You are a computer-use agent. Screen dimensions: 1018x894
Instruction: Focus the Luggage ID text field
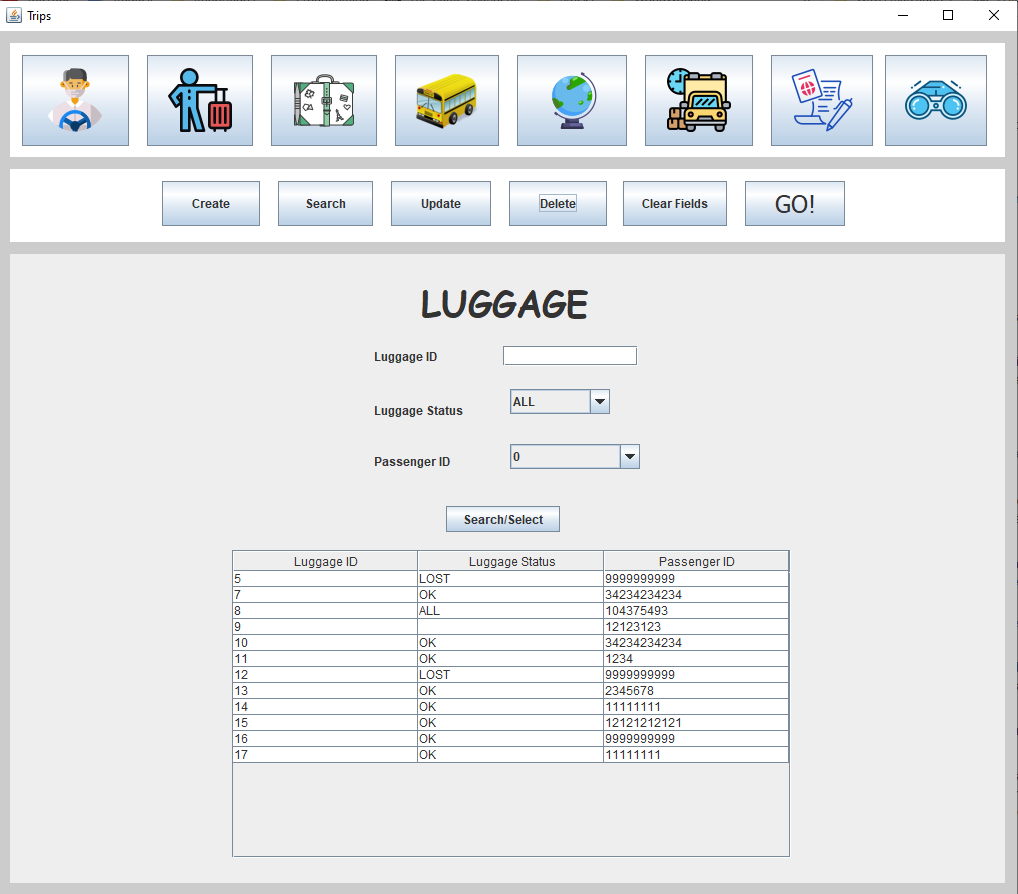point(570,356)
